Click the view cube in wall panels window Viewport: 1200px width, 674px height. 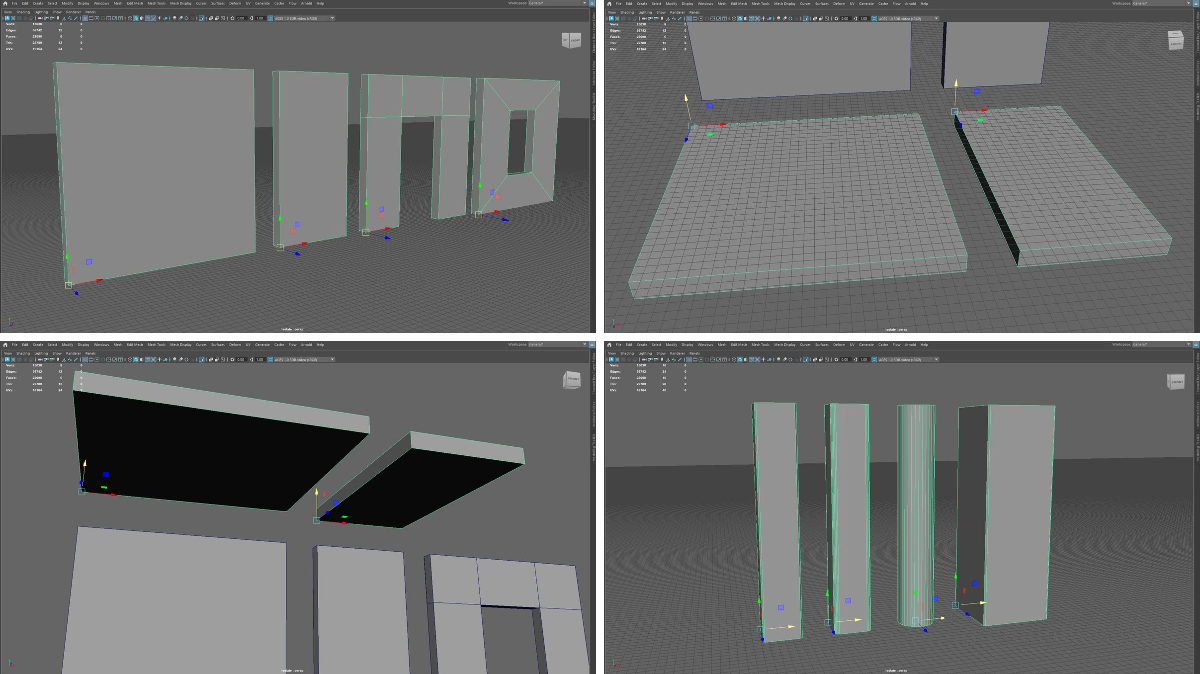pos(570,40)
